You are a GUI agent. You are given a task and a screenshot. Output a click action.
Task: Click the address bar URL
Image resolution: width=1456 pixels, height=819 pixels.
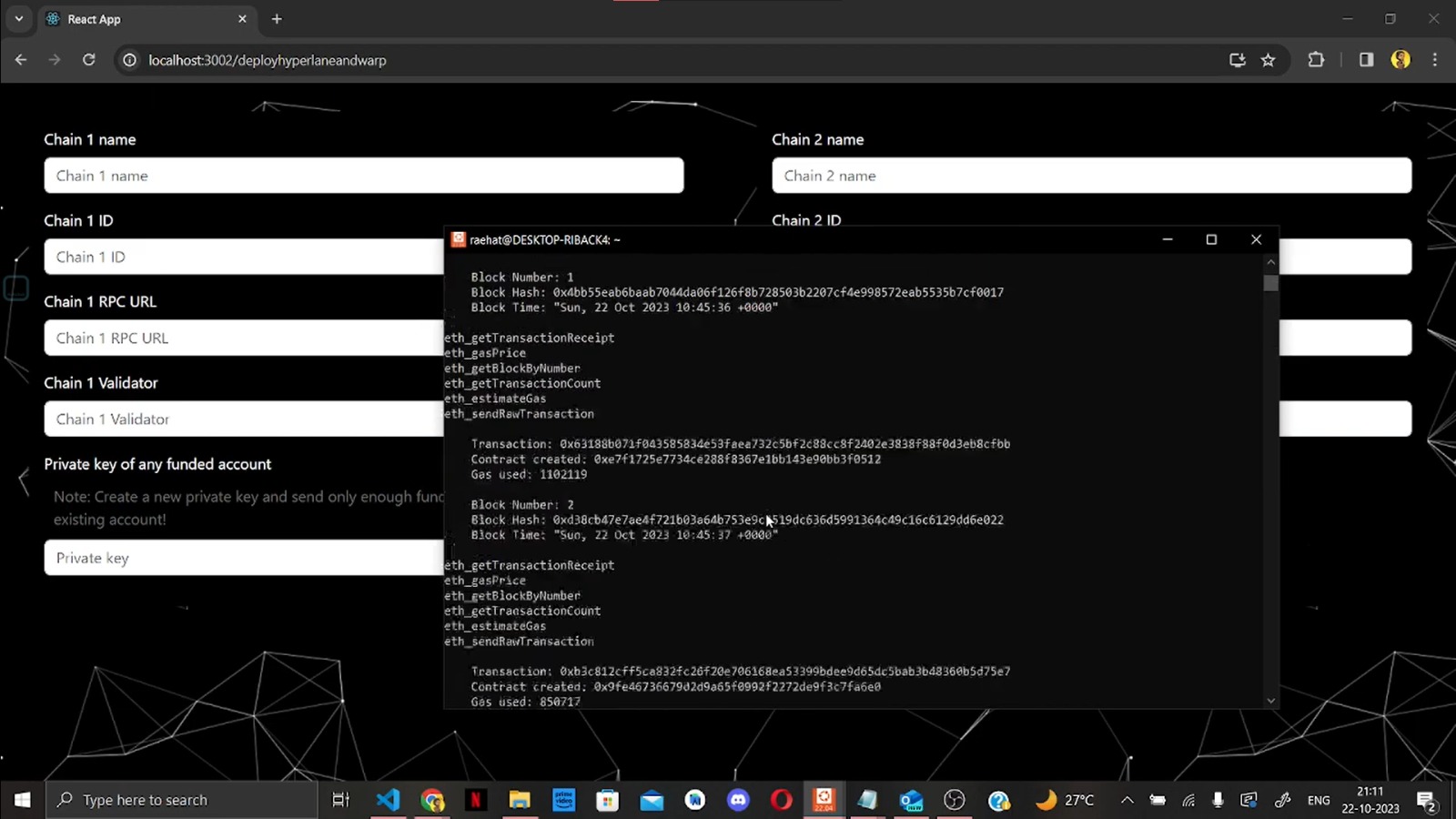coord(267,60)
